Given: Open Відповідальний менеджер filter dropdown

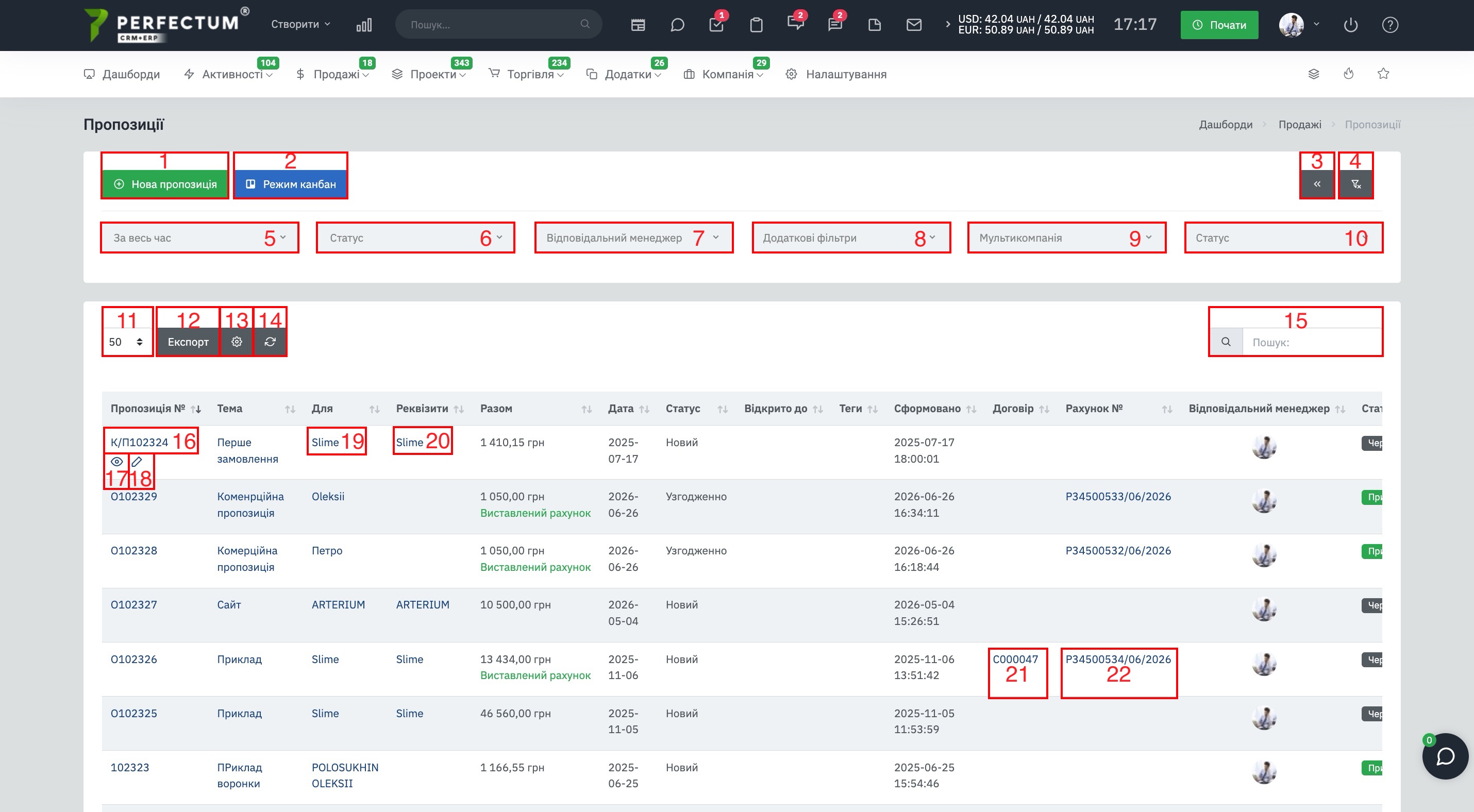Looking at the screenshot, I should tap(633, 238).
